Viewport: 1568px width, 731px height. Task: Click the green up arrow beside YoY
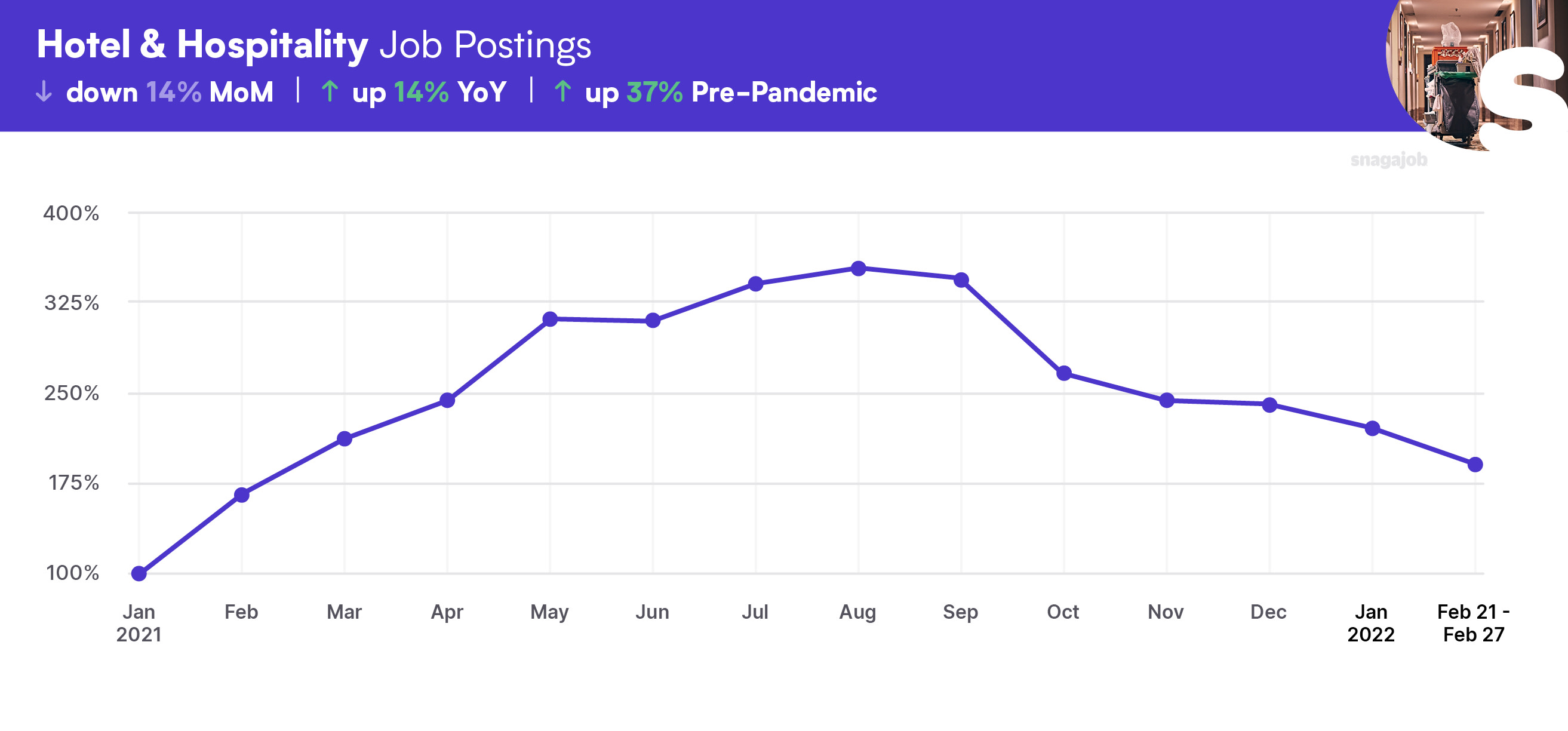click(330, 91)
